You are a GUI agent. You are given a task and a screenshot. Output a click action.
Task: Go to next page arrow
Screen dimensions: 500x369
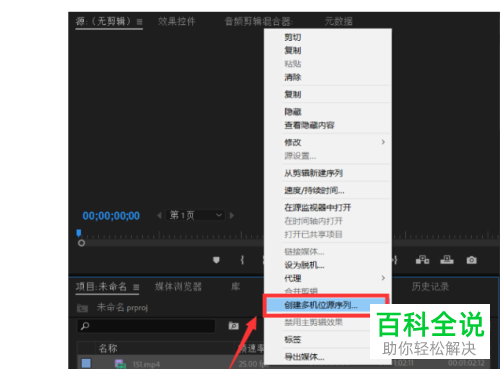232,215
